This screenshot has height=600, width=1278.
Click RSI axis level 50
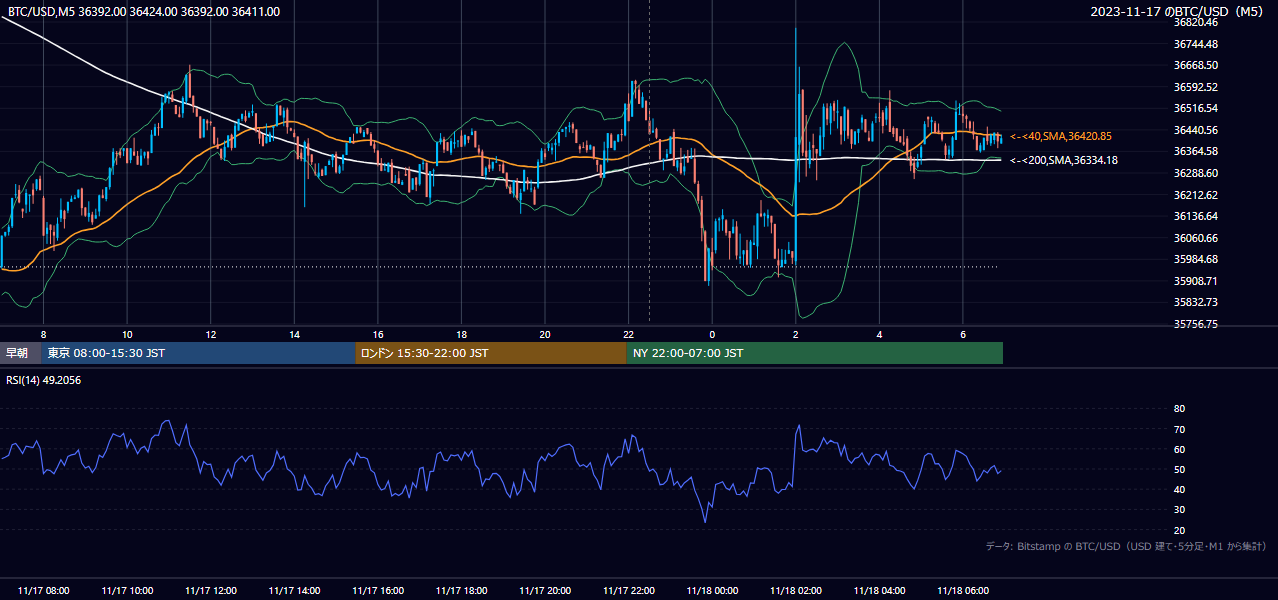tap(1179, 469)
